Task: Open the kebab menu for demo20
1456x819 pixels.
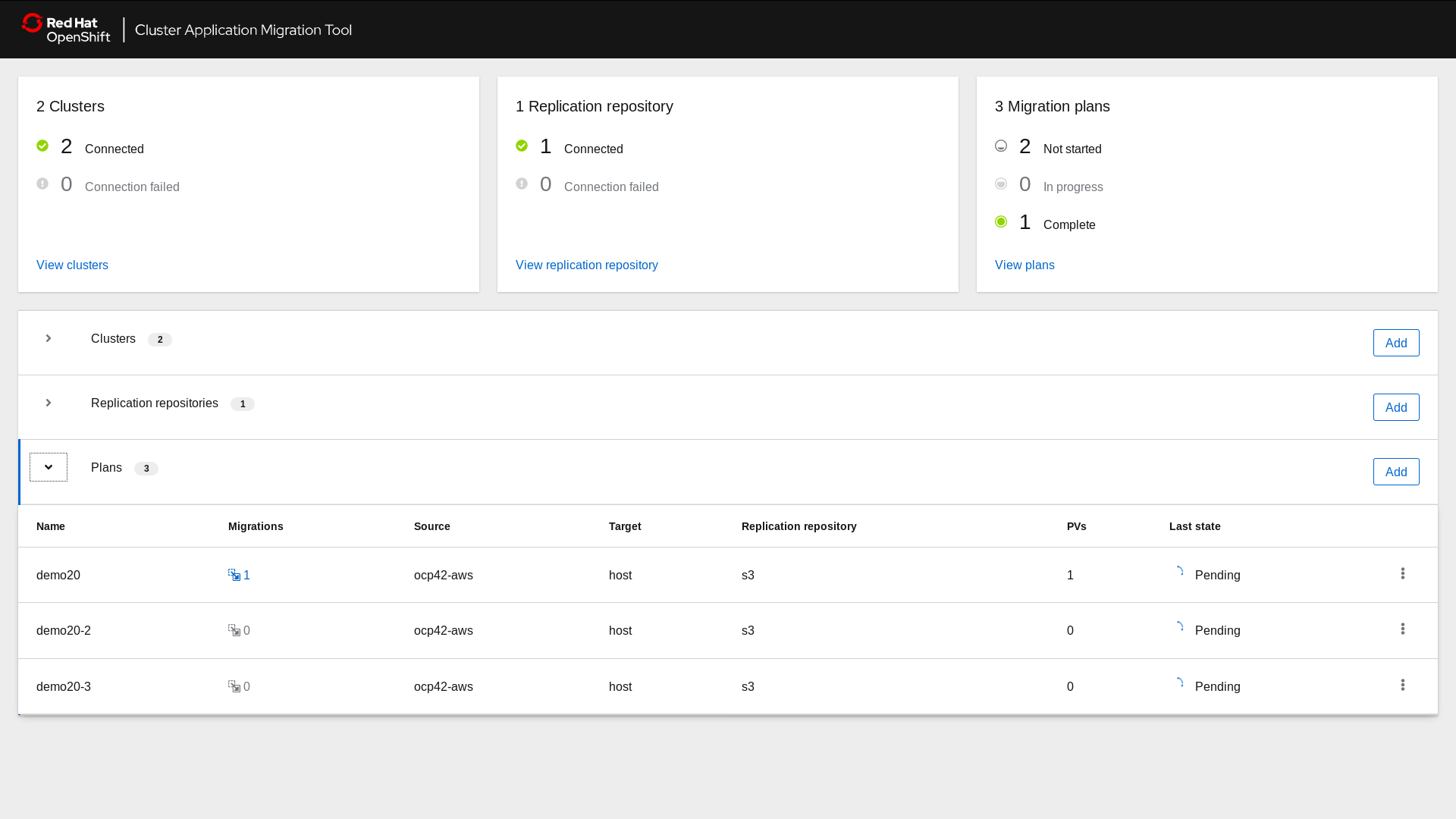Action: (x=1404, y=574)
